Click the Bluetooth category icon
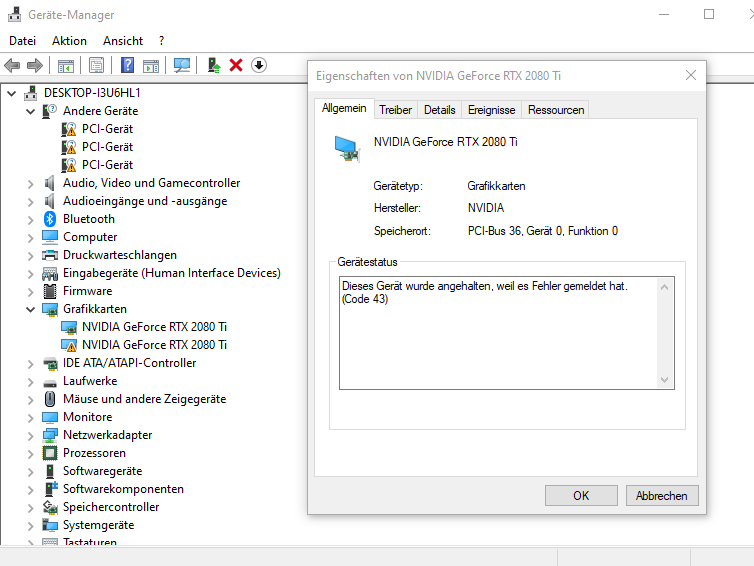Viewport: 754px width, 566px height. [x=50, y=219]
